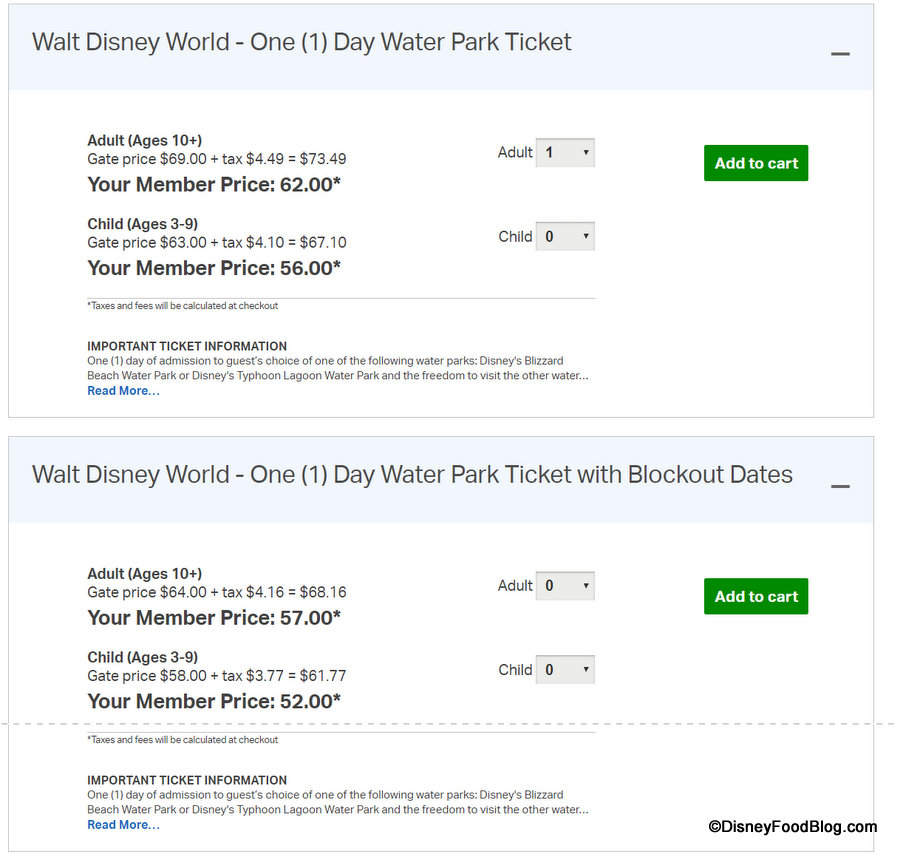Image resolution: width=900 pixels, height=854 pixels.
Task: Open Adult quantity dropdown for the Blockout Dates ticket
Action: click(565, 586)
